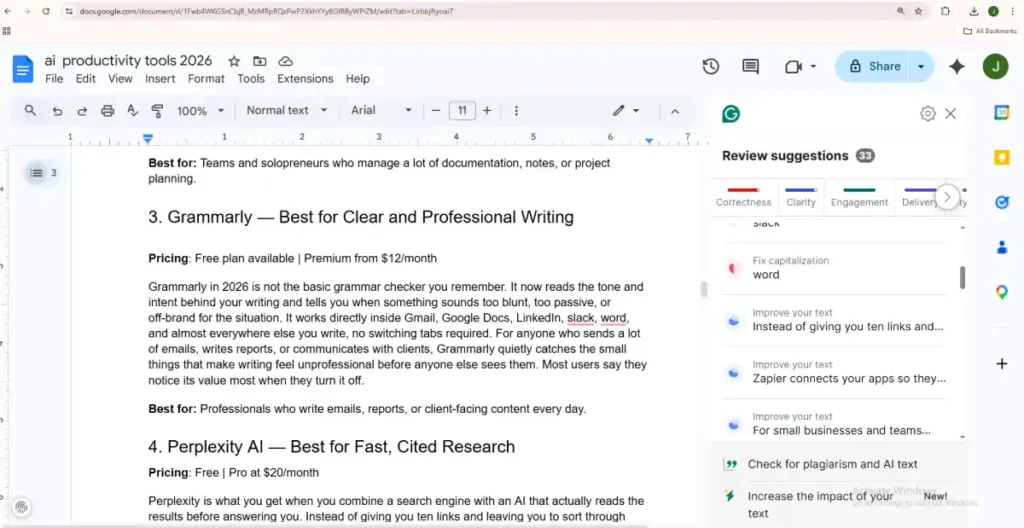This screenshot has width=1024, height=528.
Task: Open the Format menu
Action: tap(206, 78)
